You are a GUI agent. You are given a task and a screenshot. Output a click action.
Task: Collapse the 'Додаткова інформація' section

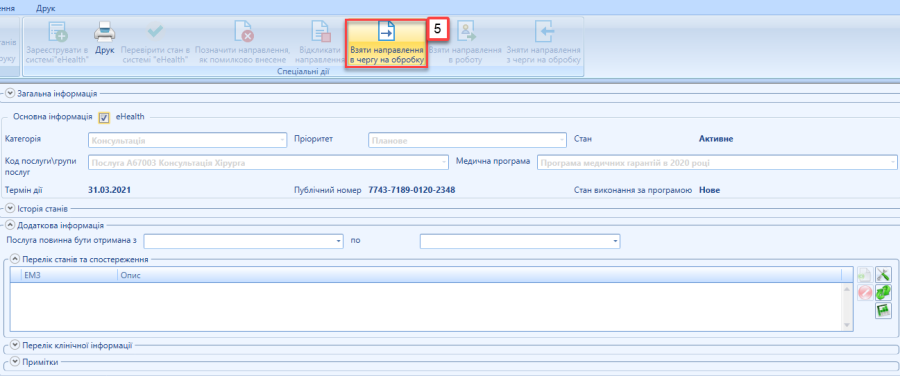pyautogui.click(x=10, y=225)
